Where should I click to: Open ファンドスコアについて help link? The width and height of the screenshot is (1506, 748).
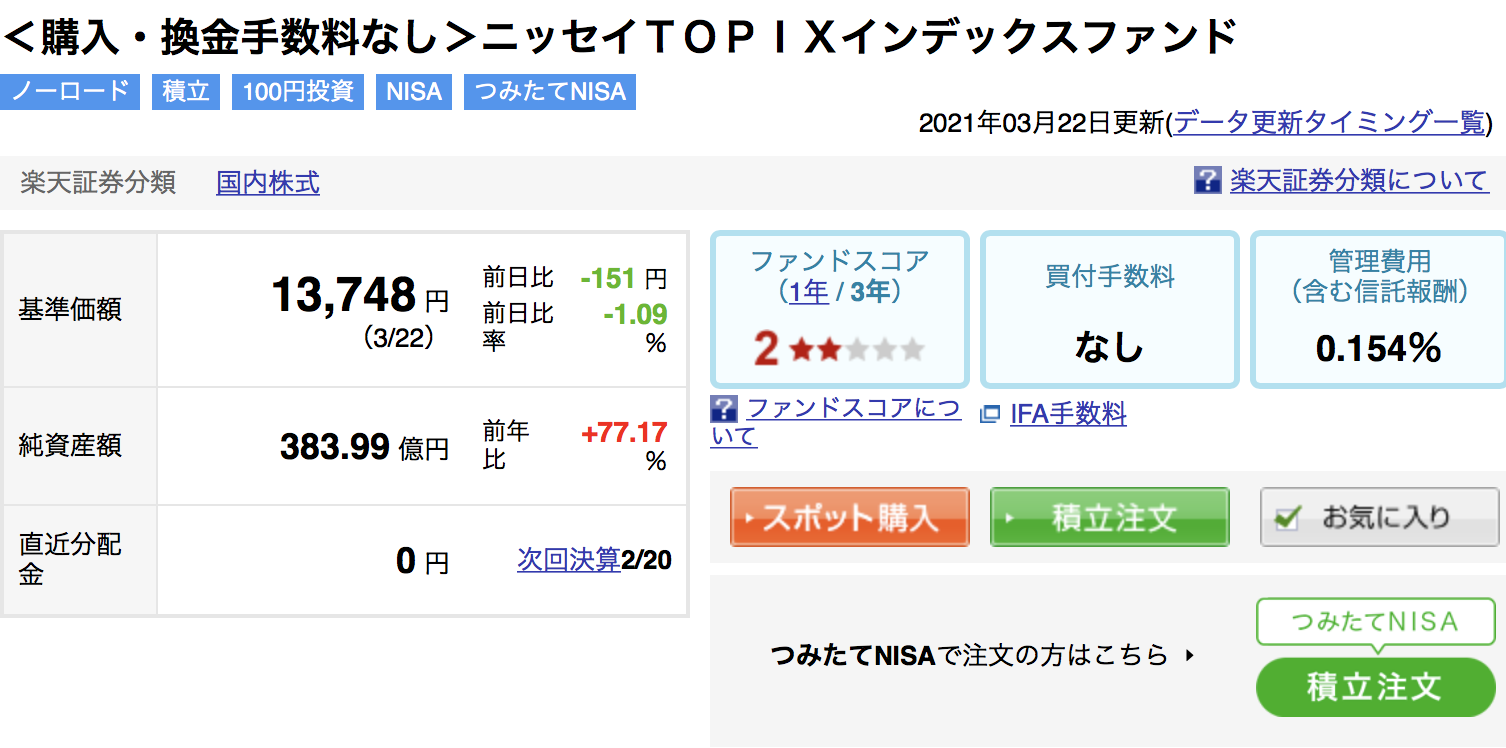(x=836, y=422)
